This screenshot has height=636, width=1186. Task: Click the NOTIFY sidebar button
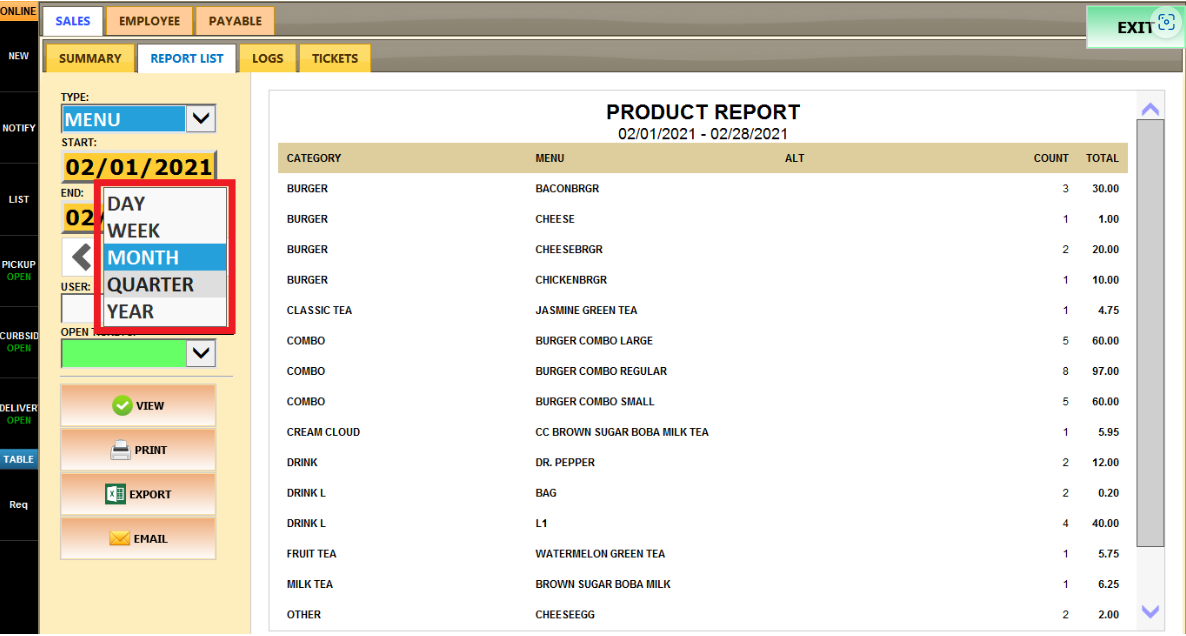(19, 128)
